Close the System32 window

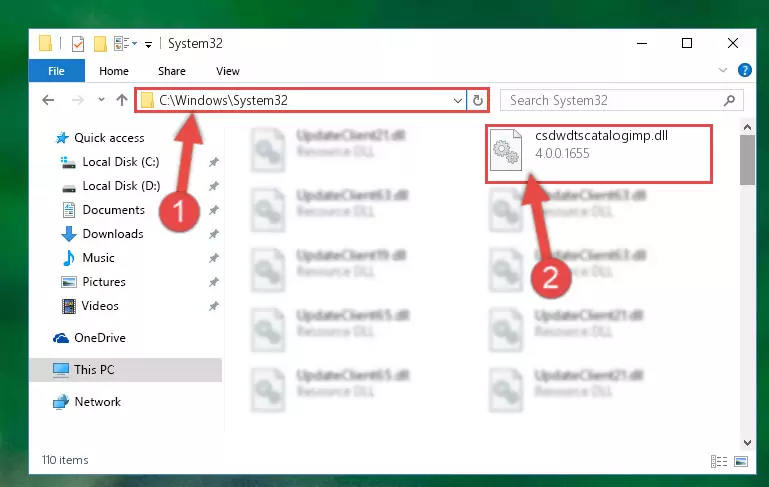(733, 44)
